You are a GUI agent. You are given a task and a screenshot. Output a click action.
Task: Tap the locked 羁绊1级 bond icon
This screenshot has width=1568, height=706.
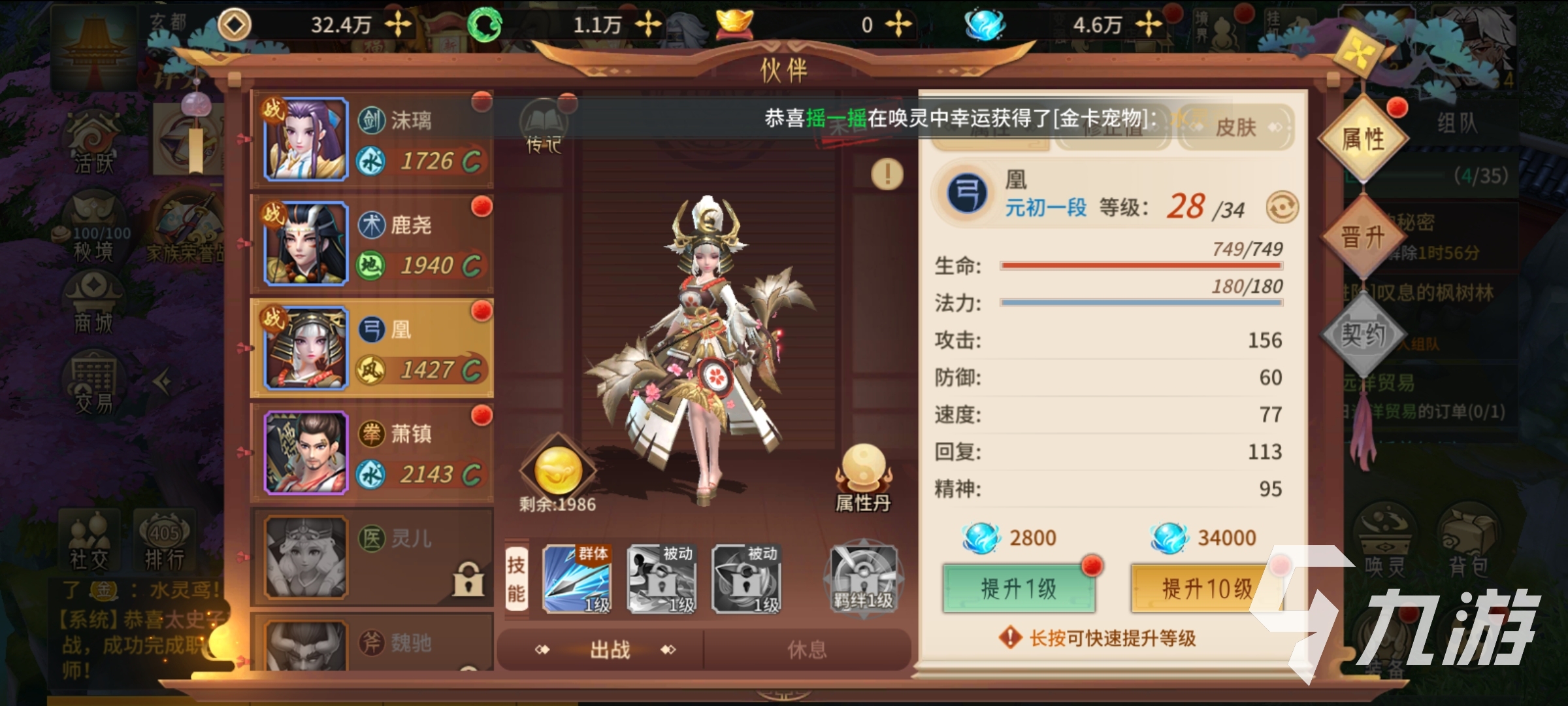tap(863, 578)
